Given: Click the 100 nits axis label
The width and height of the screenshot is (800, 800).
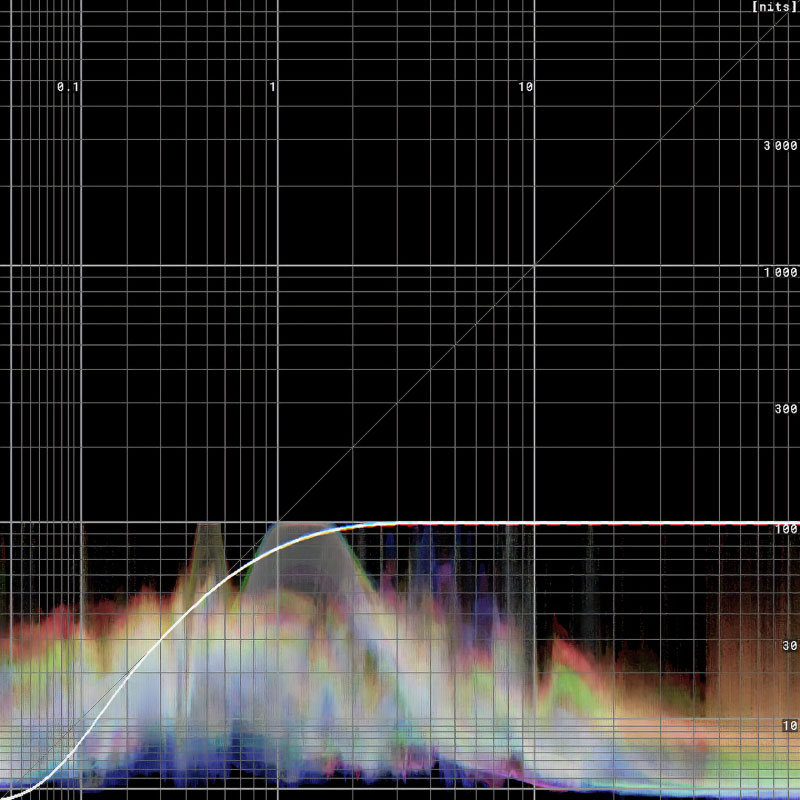Looking at the screenshot, I should pyautogui.click(x=786, y=529).
